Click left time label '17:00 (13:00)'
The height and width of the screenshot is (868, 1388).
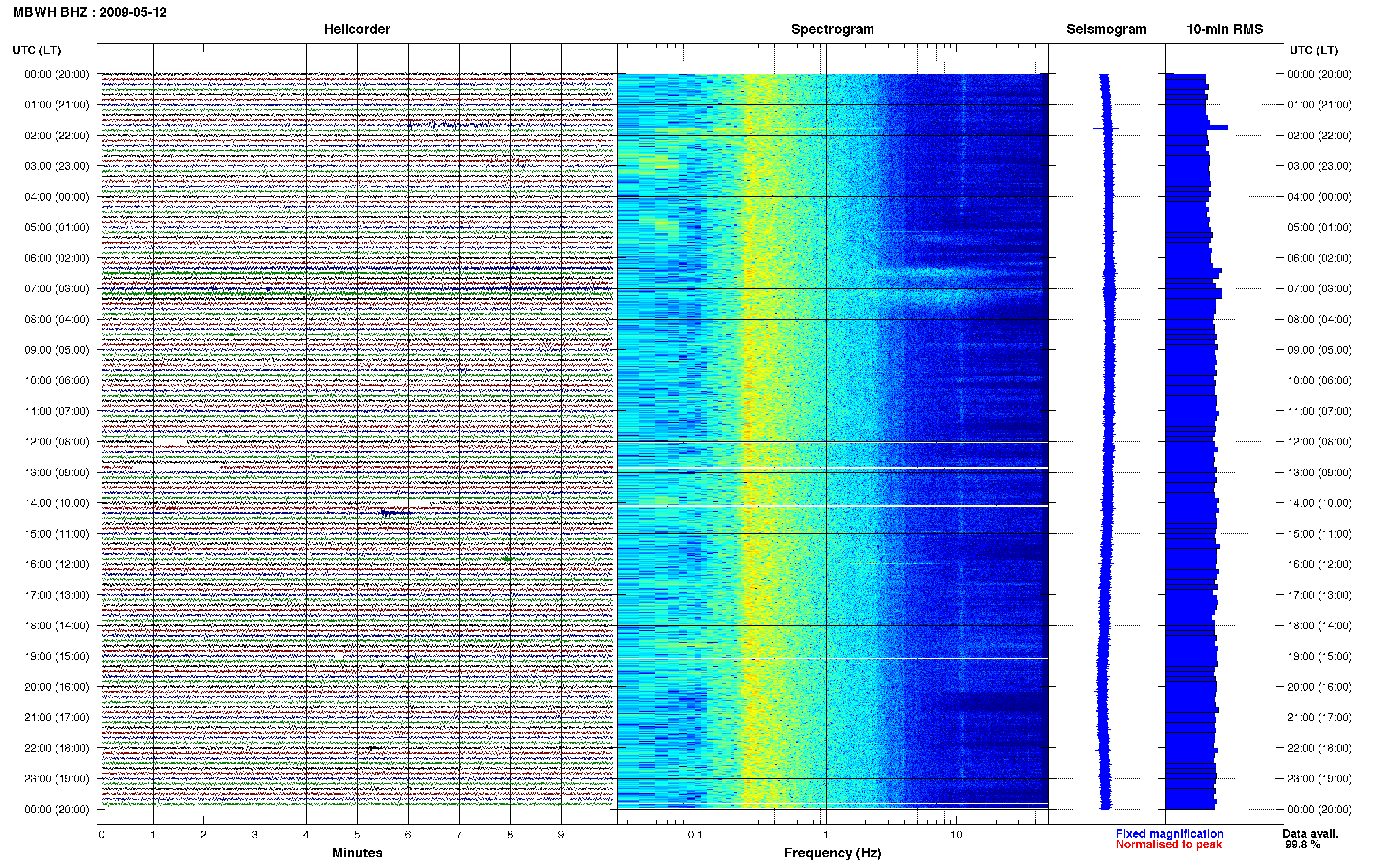click(x=56, y=595)
